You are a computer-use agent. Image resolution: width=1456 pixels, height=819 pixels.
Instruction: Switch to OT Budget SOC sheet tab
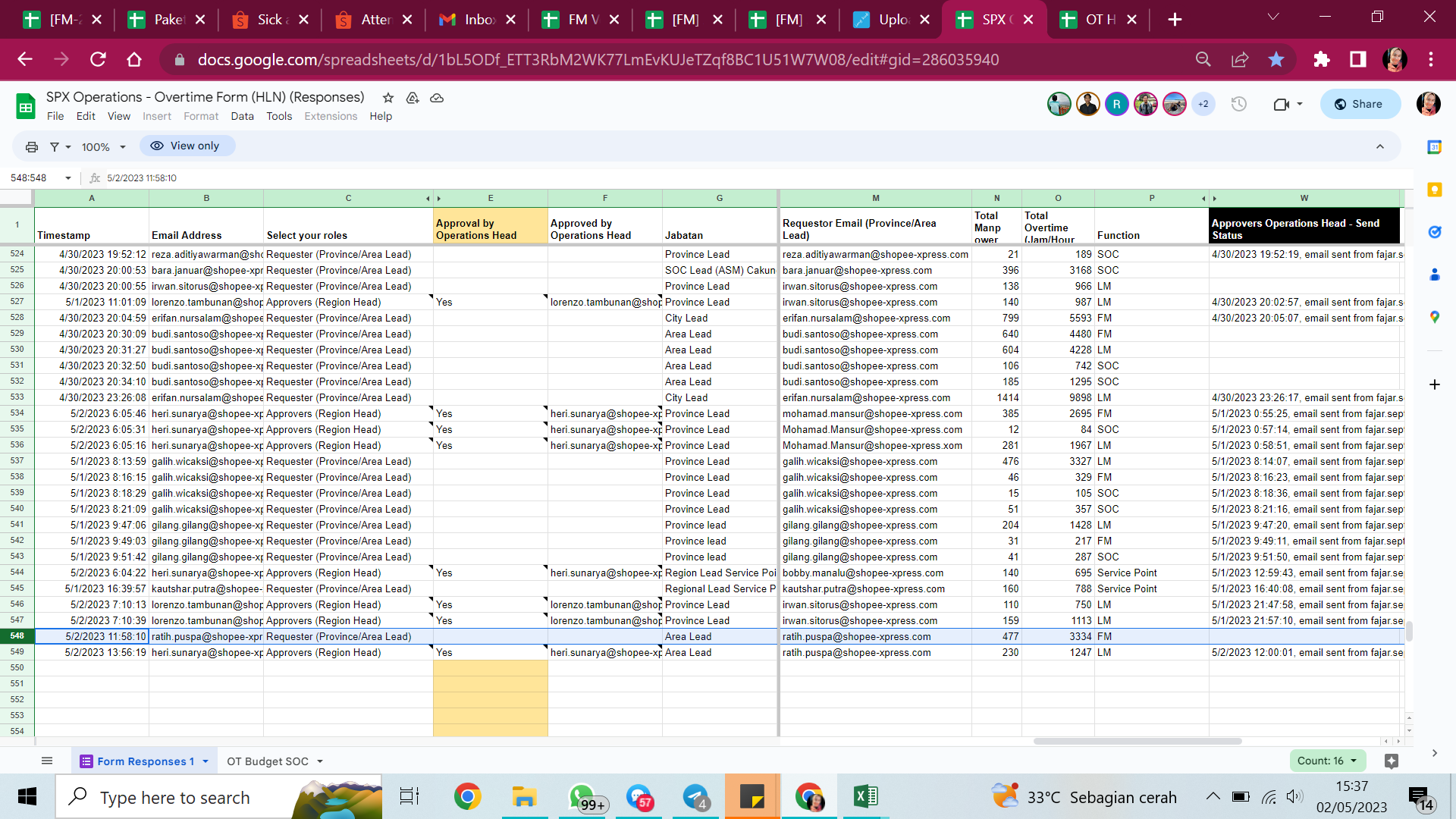(268, 761)
